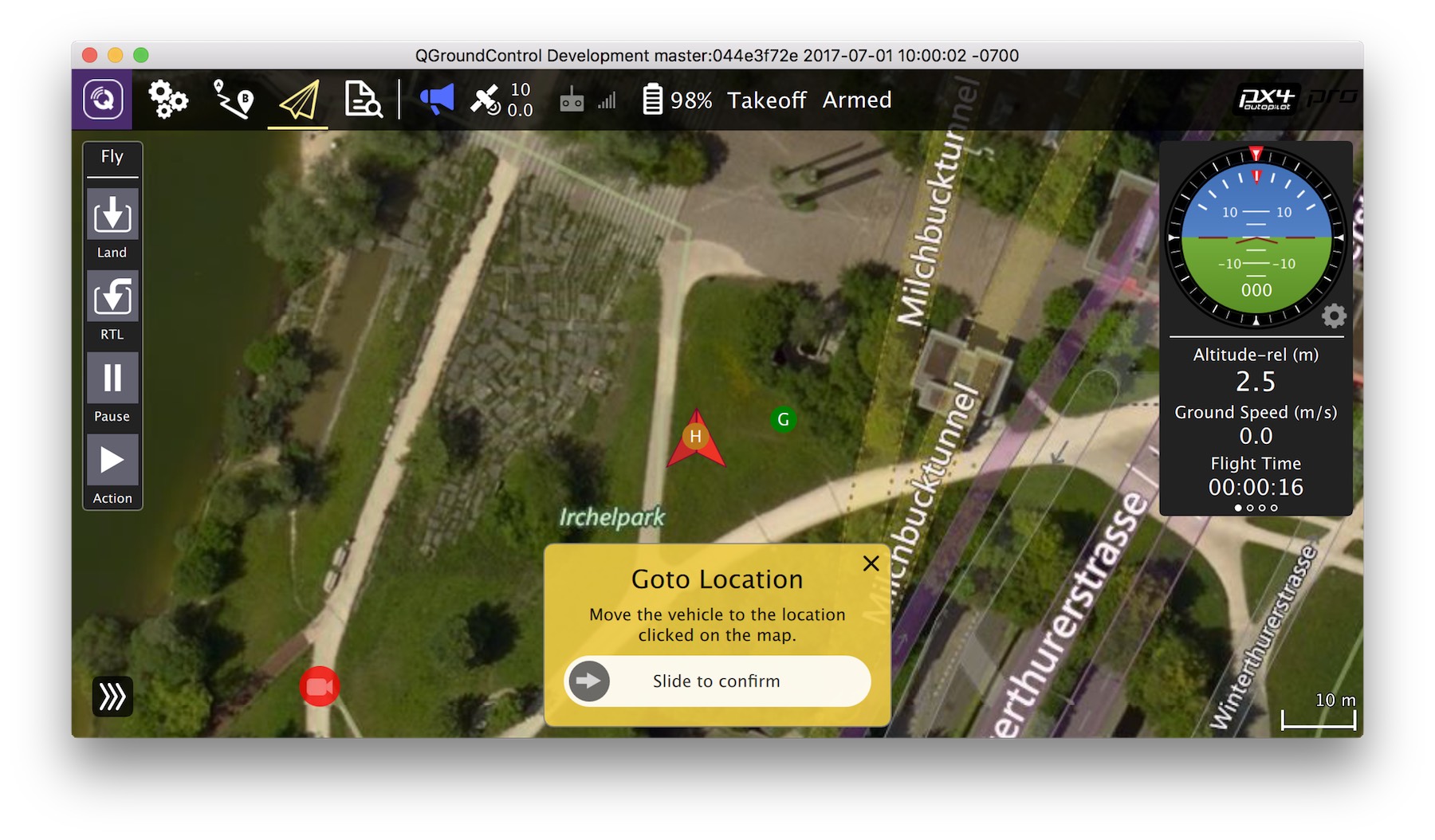Click the RC signal strength indicator
The image size is (1435, 840).
point(588,100)
